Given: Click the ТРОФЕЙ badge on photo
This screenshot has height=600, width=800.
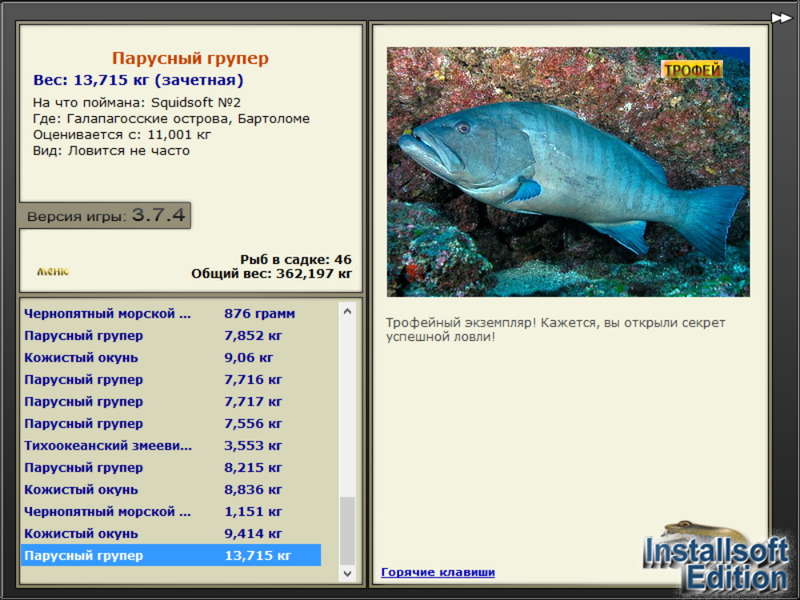Looking at the screenshot, I should pyautogui.click(x=692, y=70).
